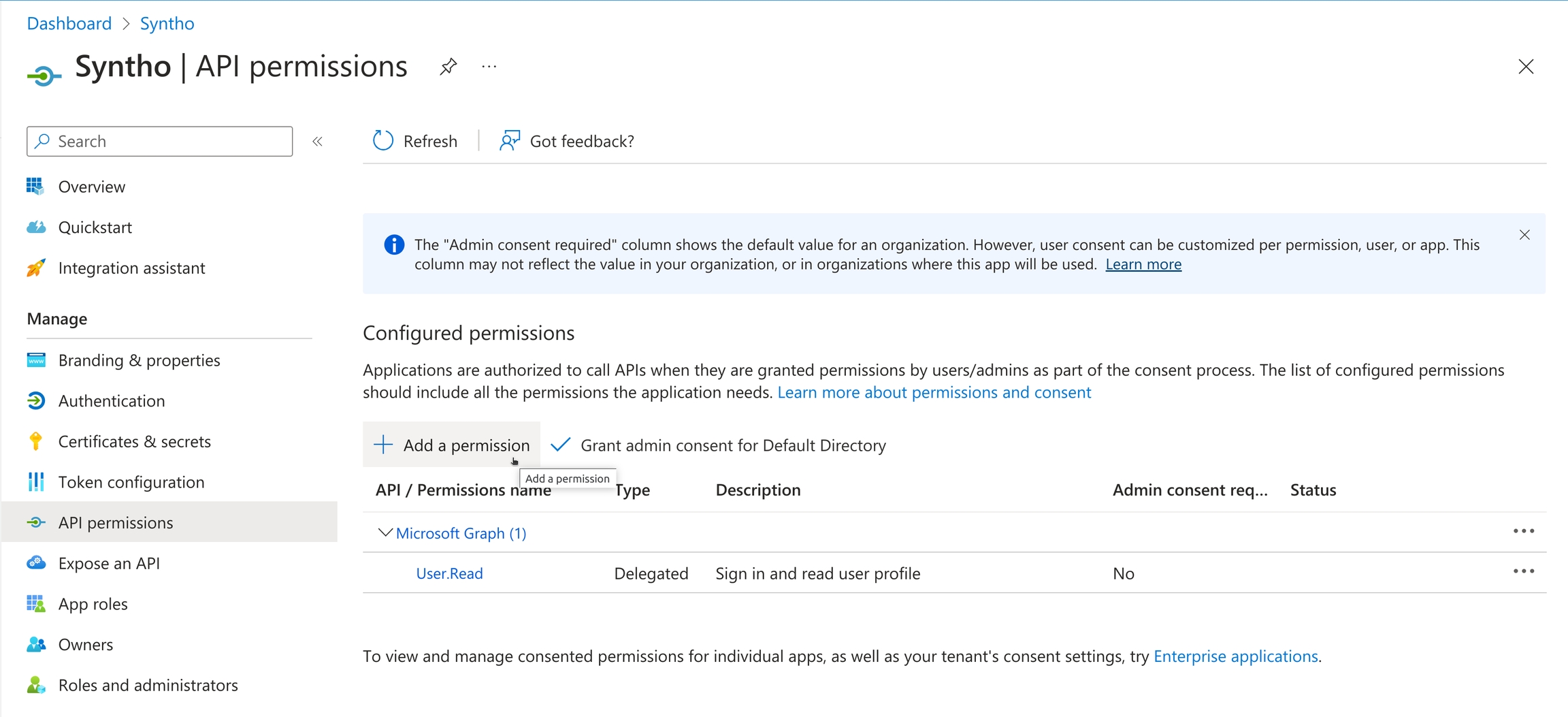1568x717 pixels.
Task: Collapse the Microsoft Graph permissions group
Action: pyautogui.click(x=385, y=532)
